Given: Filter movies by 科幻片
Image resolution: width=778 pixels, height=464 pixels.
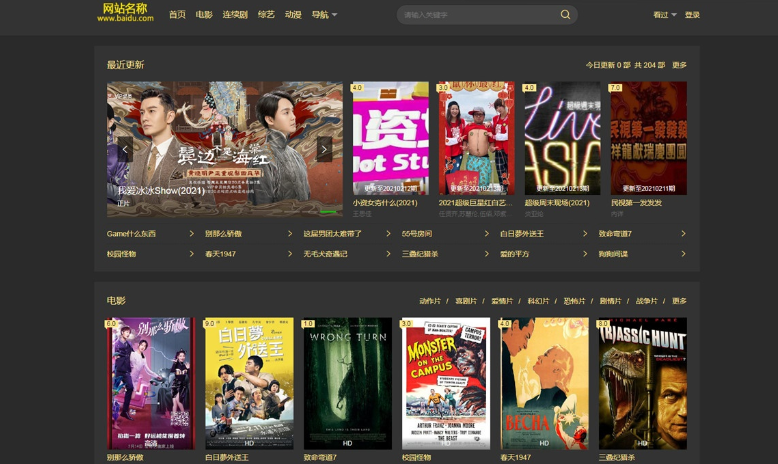Looking at the screenshot, I should tap(538, 301).
